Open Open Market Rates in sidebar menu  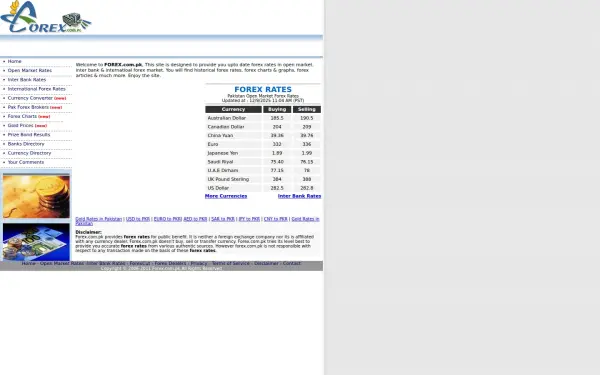pos(29,70)
